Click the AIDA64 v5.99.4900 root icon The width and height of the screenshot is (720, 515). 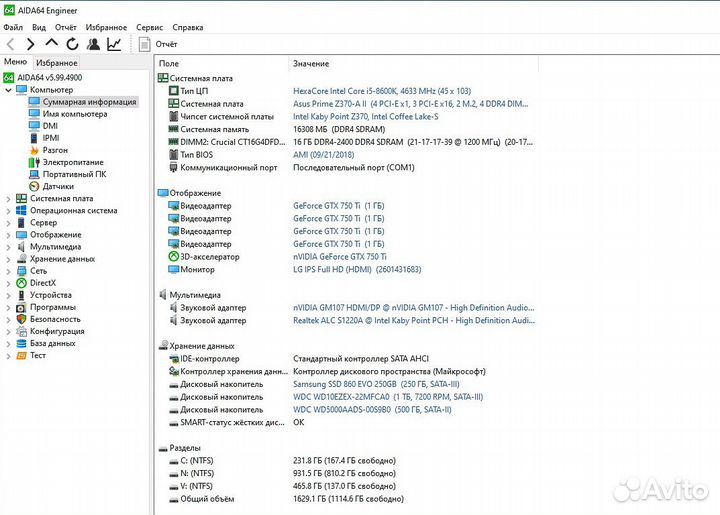point(8,78)
